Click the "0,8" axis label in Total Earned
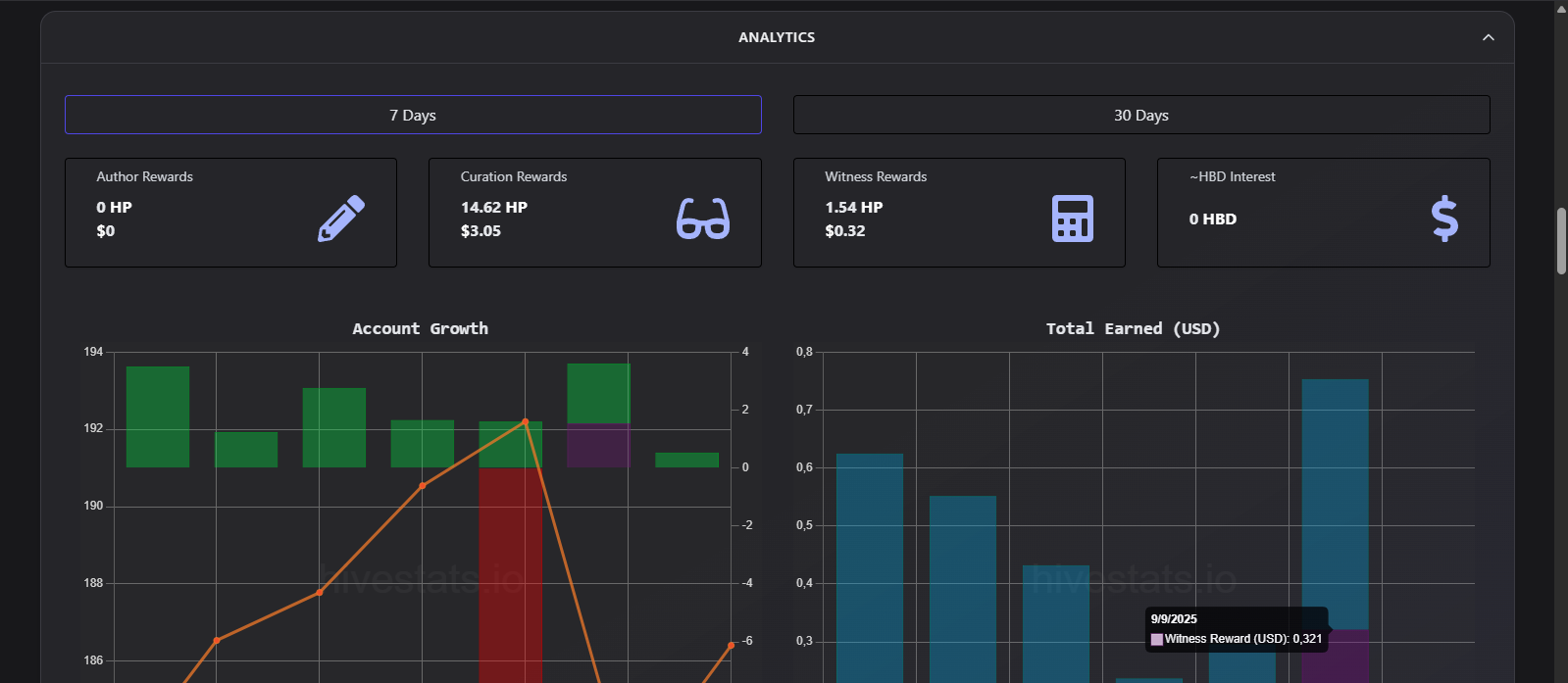1568x683 pixels. pyautogui.click(x=805, y=352)
